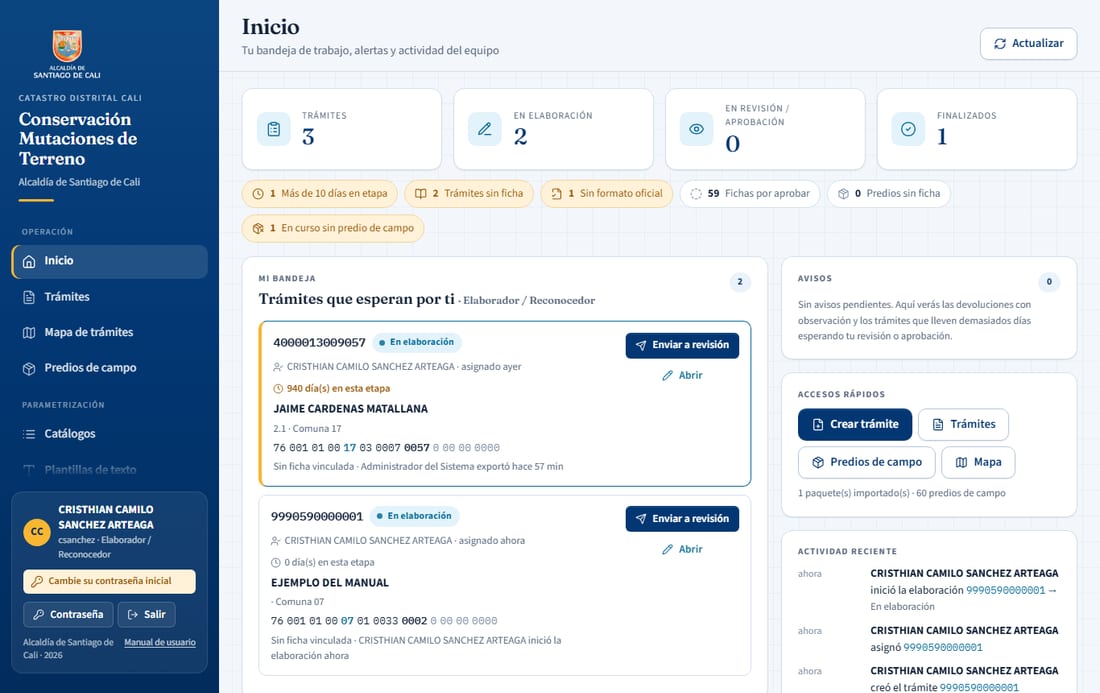The width and height of the screenshot is (1100, 693).
Task: Send trámite 9990590000001 to revisión
Action: (x=683, y=519)
